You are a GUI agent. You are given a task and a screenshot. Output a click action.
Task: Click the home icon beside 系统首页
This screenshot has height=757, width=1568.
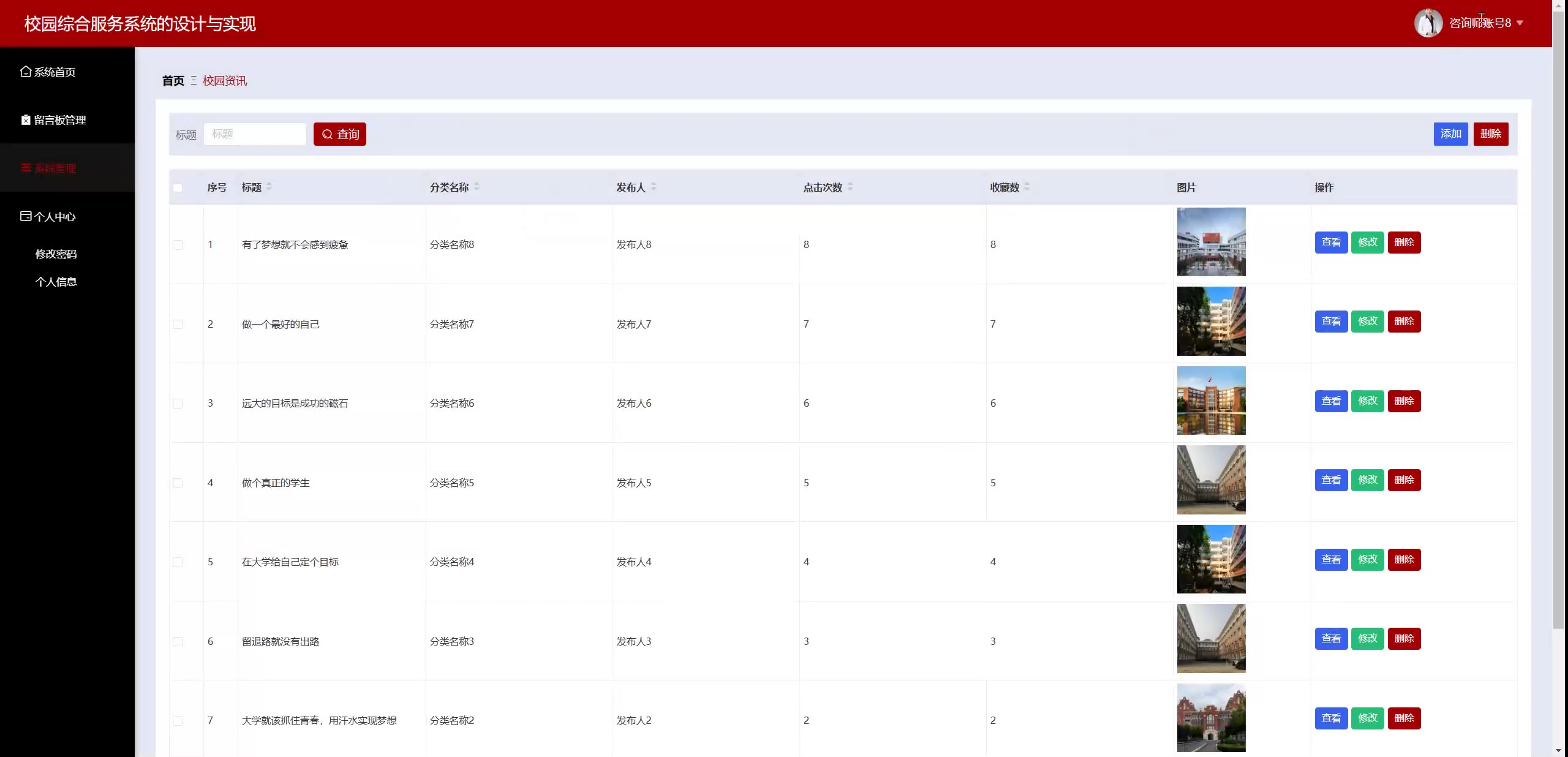coord(26,72)
